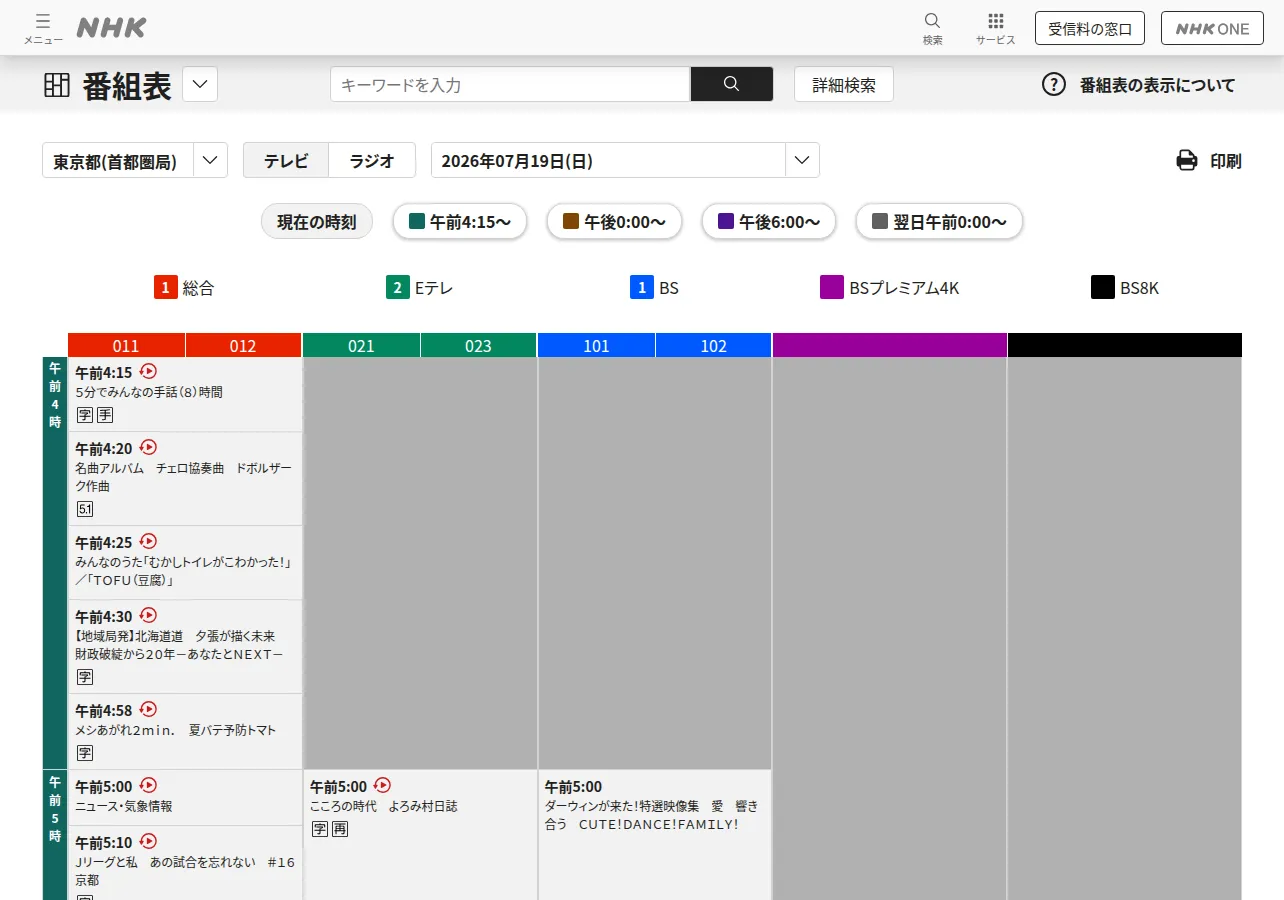1284x900 pixels.
Task: Open 詳細検索
Action: tap(844, 85)
